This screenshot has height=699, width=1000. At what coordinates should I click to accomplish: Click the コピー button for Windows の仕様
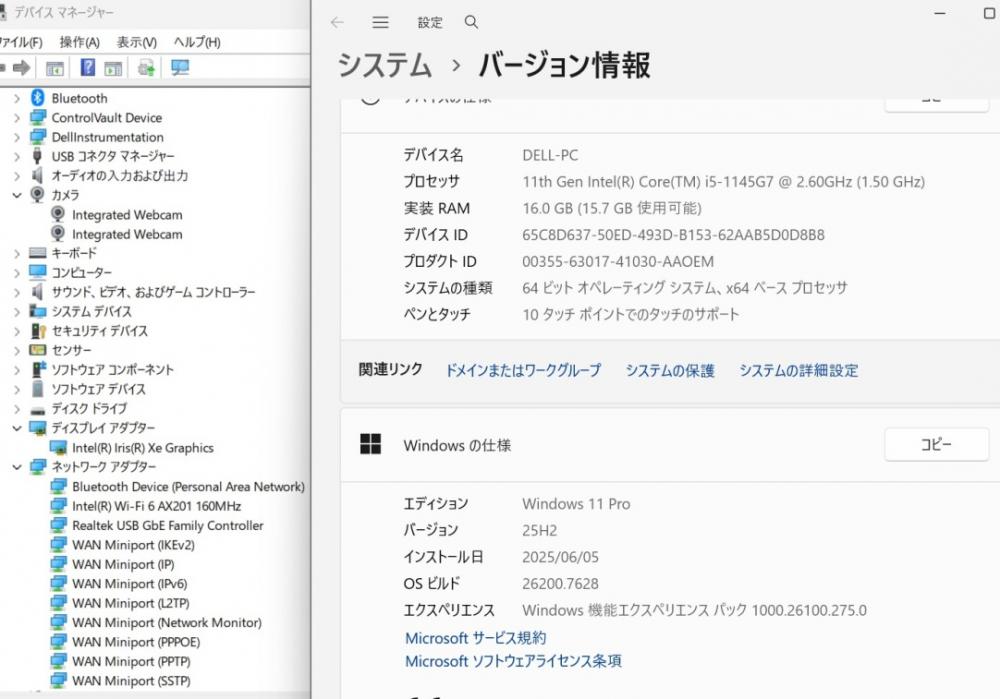pyautogui.click(x=936, y=445)
